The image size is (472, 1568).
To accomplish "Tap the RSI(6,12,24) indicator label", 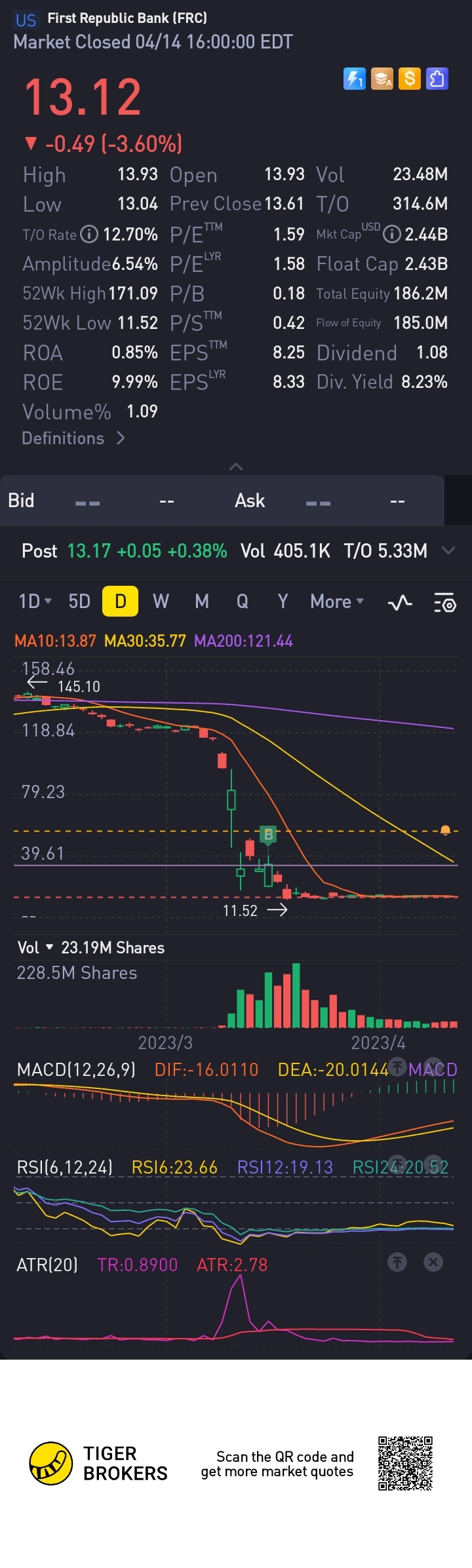I will tap(65, 1168).
